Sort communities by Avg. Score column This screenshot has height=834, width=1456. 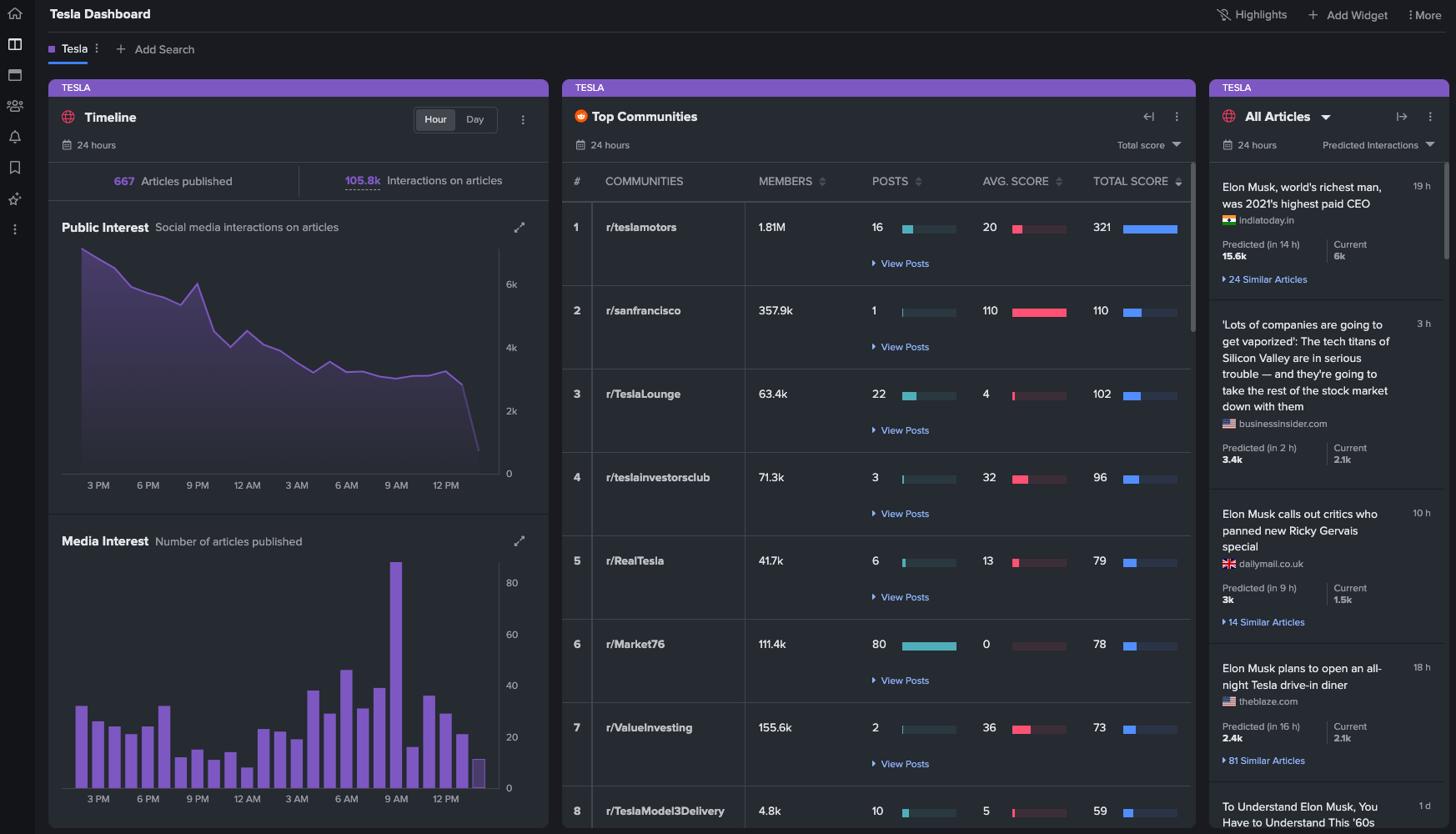pyautogui.click(x=1022, y=181)
